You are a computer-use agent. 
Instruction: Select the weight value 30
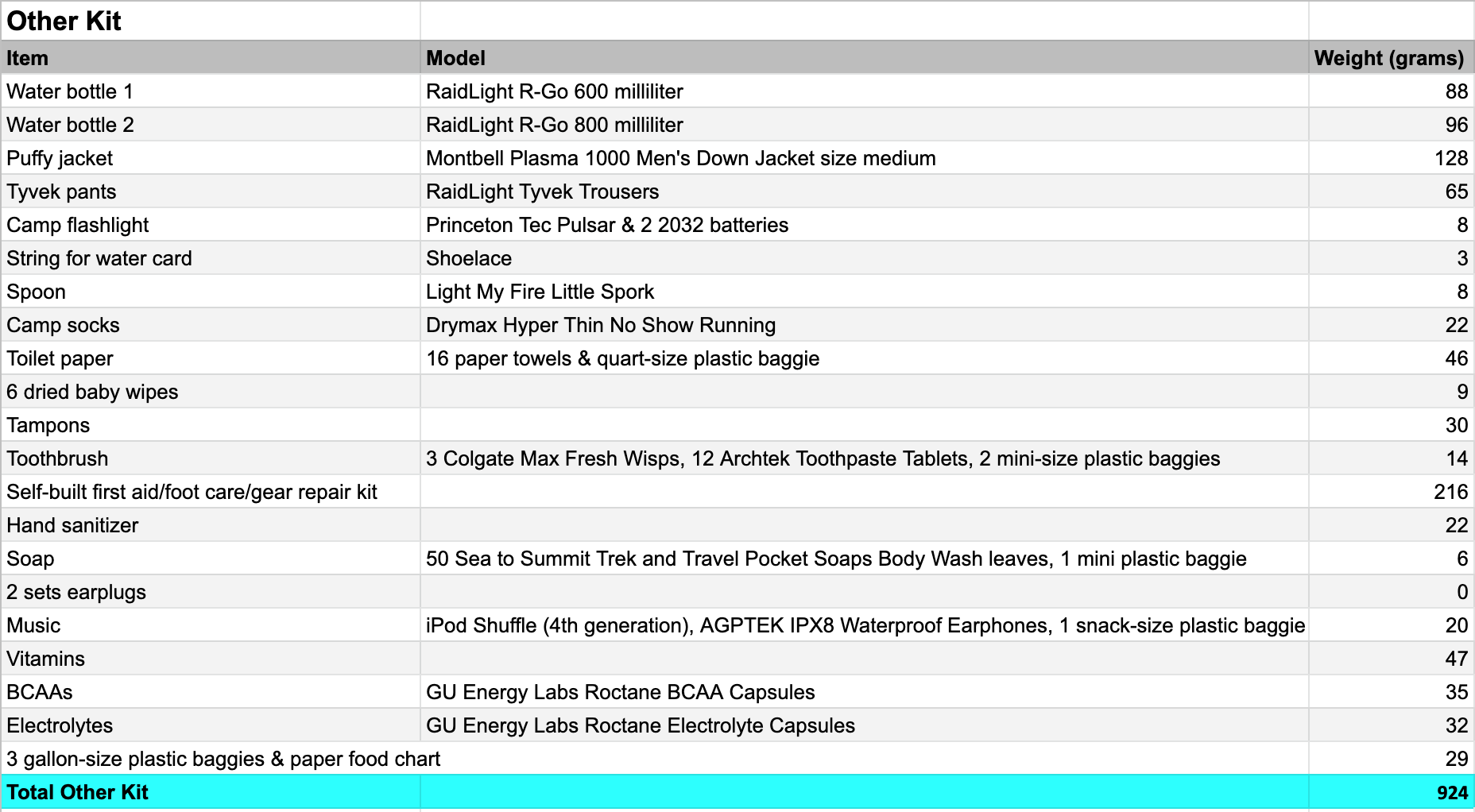click(1391, 425)
